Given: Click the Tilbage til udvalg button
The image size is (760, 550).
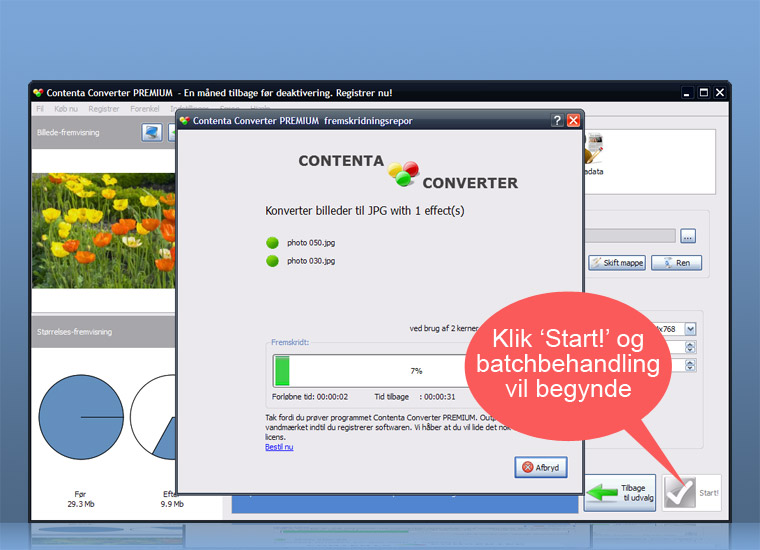Looking at the screenshot, I should click(620, 493).
